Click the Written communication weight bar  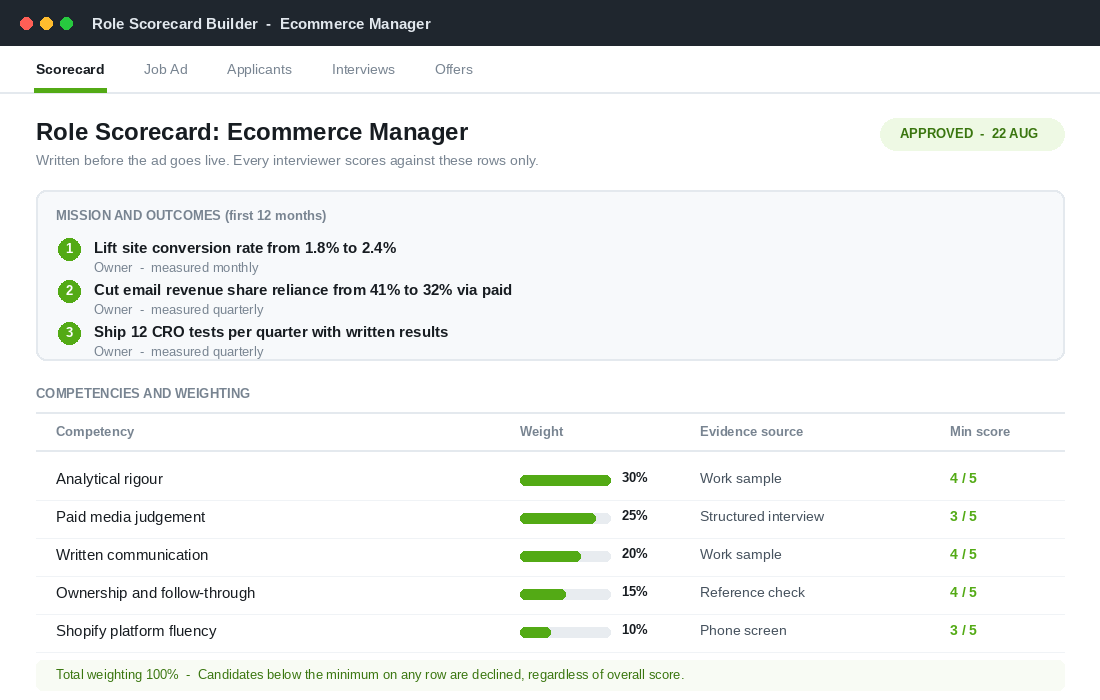tap(565, 556)
